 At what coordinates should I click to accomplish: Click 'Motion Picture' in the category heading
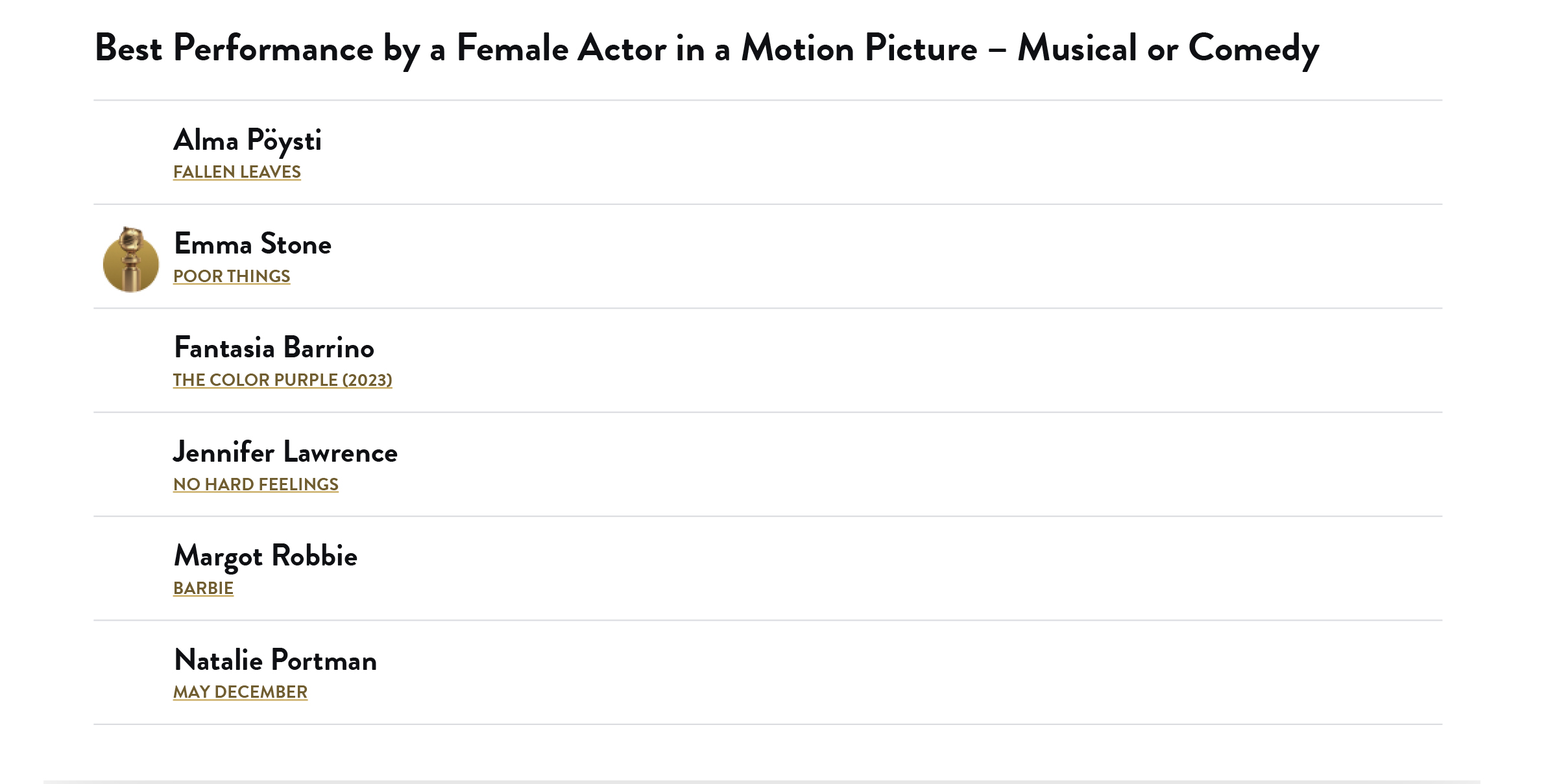(859, 49)
